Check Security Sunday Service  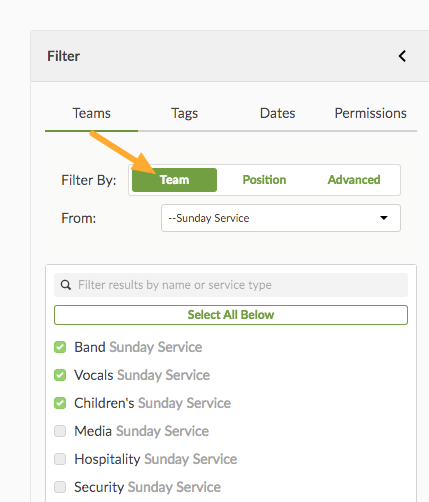(x=60, y=487)
